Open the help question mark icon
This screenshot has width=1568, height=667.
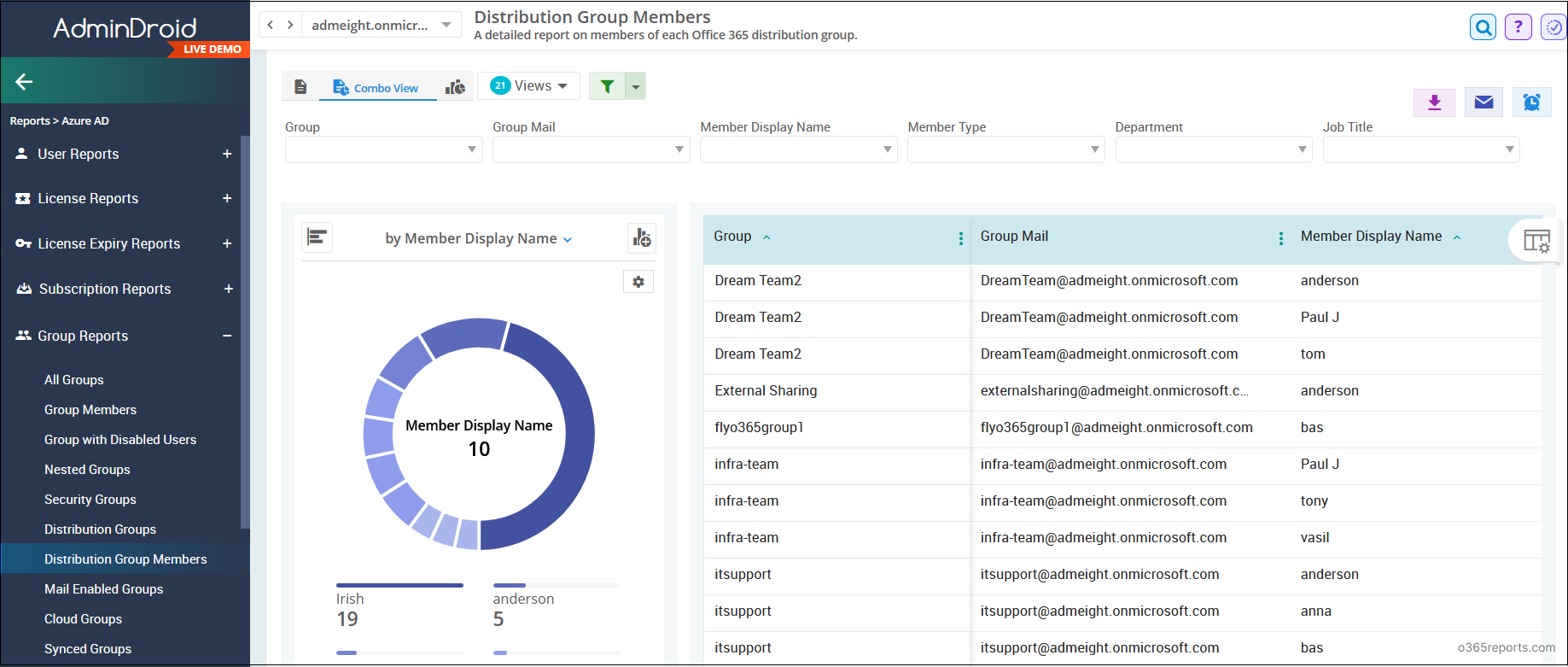(x=1518, y=27)
